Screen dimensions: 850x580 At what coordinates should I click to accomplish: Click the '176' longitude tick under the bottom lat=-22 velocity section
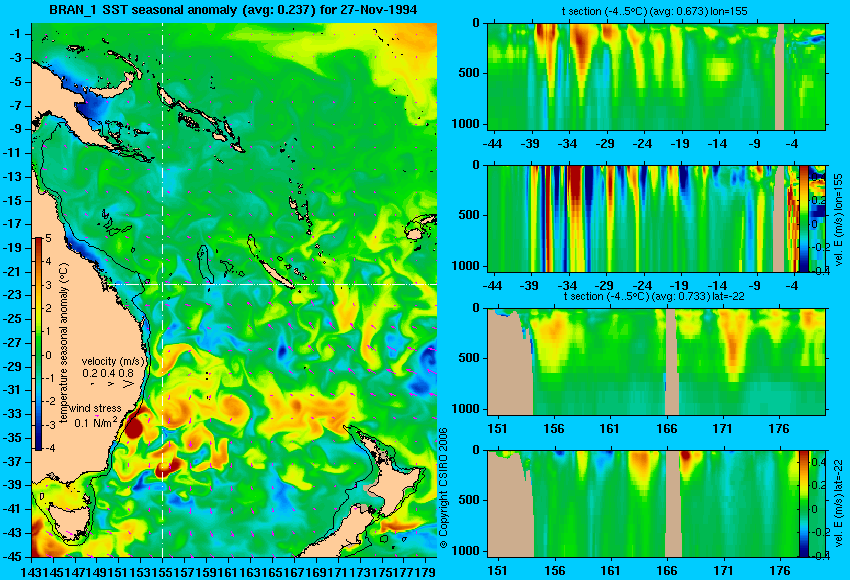pos(781,571)
